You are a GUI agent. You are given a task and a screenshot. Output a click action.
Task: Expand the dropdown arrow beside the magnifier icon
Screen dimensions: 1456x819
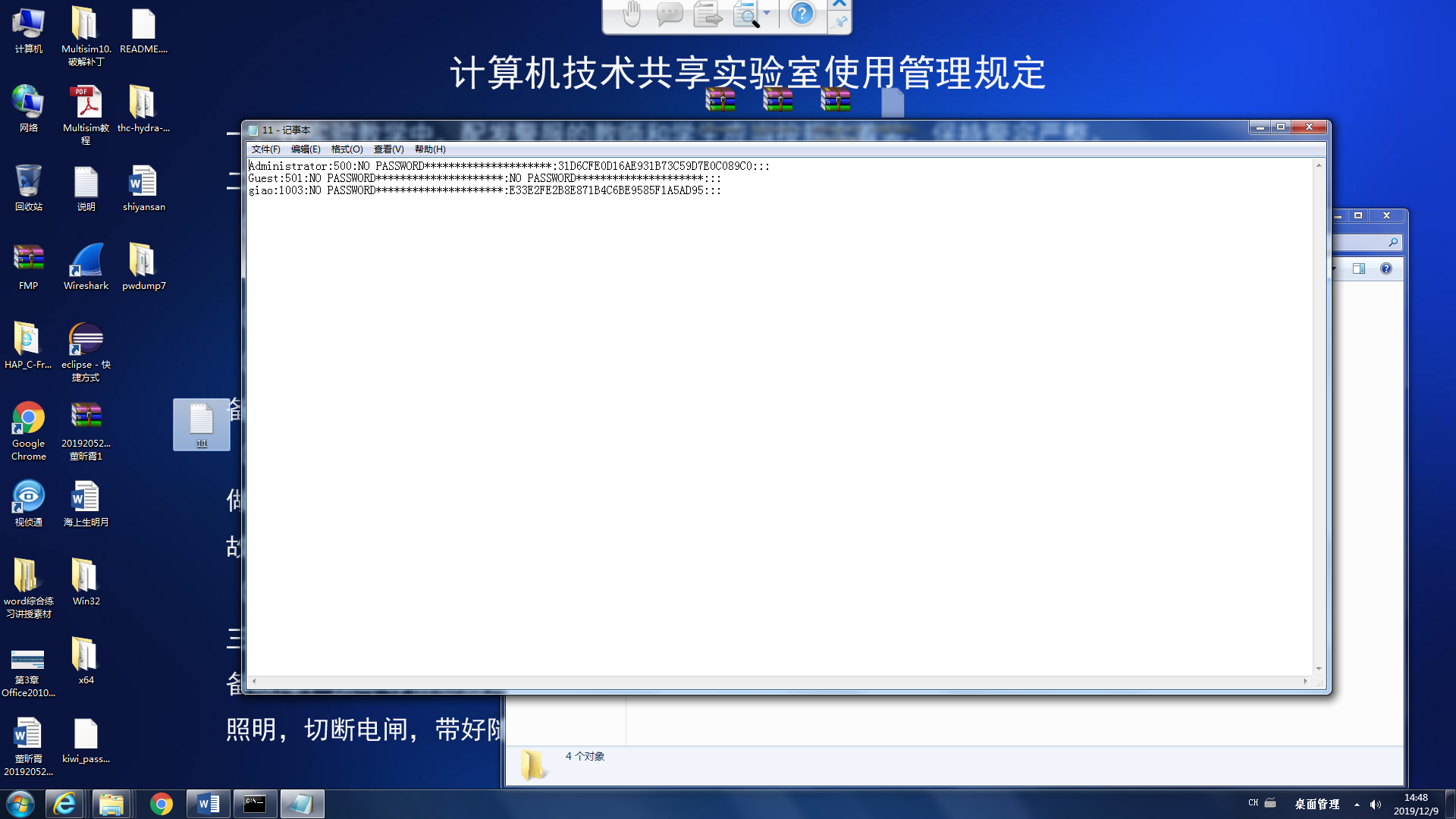(767, 13)
